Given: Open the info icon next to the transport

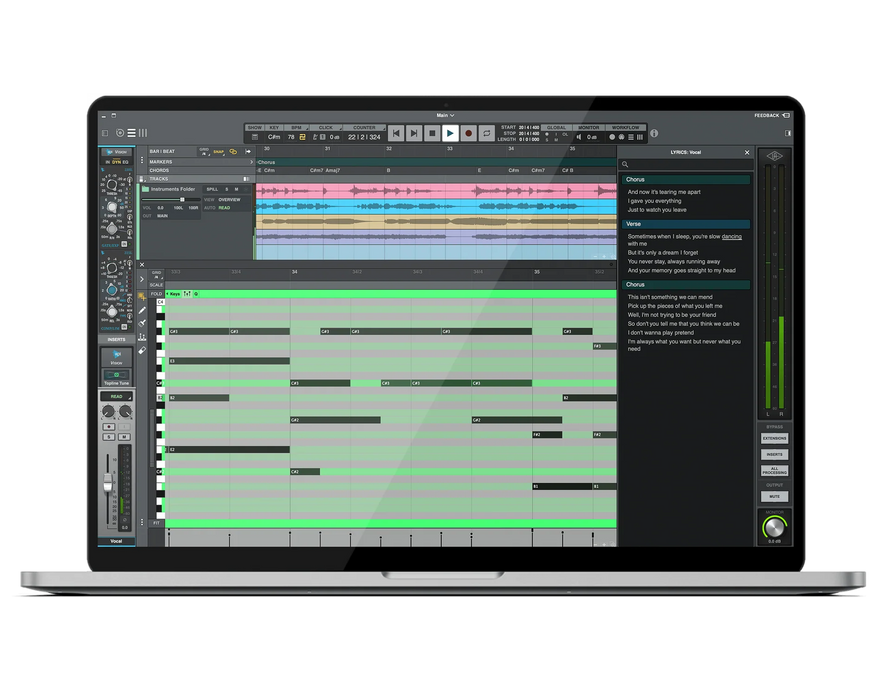Looking at the screenshot, I should click(655, 133).
